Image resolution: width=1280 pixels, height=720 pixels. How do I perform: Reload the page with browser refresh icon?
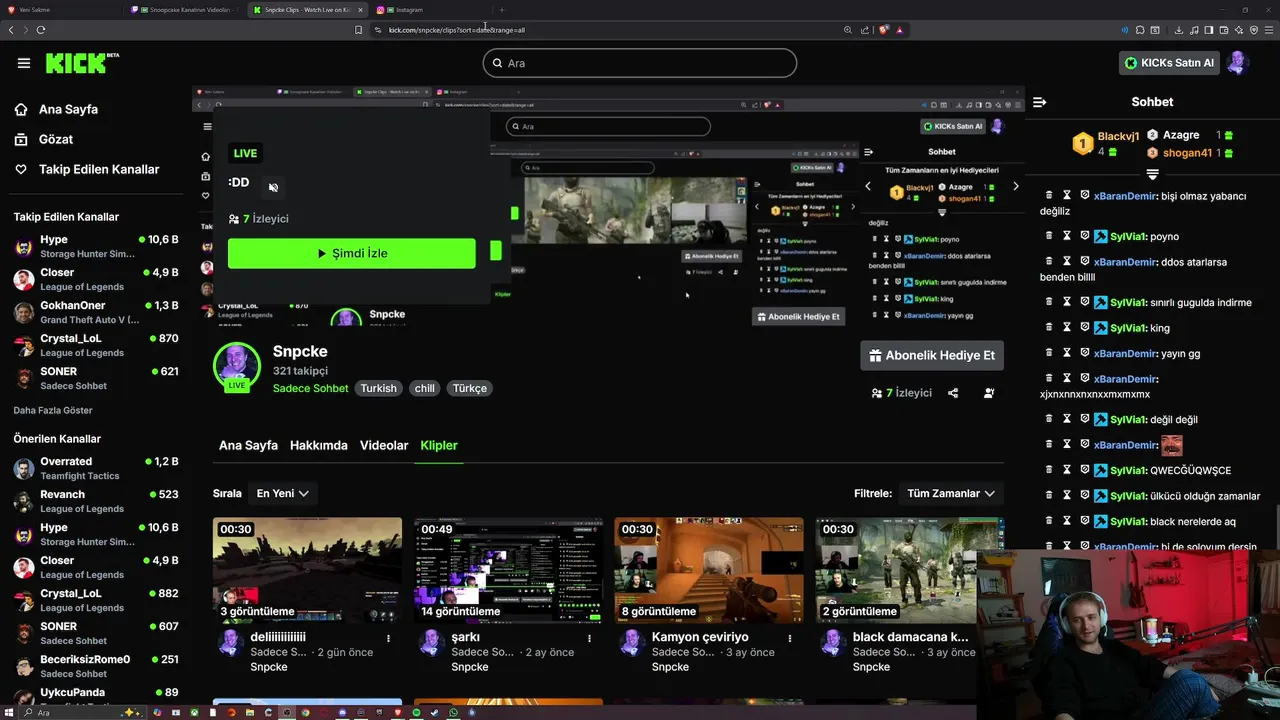tap(41, 30)
